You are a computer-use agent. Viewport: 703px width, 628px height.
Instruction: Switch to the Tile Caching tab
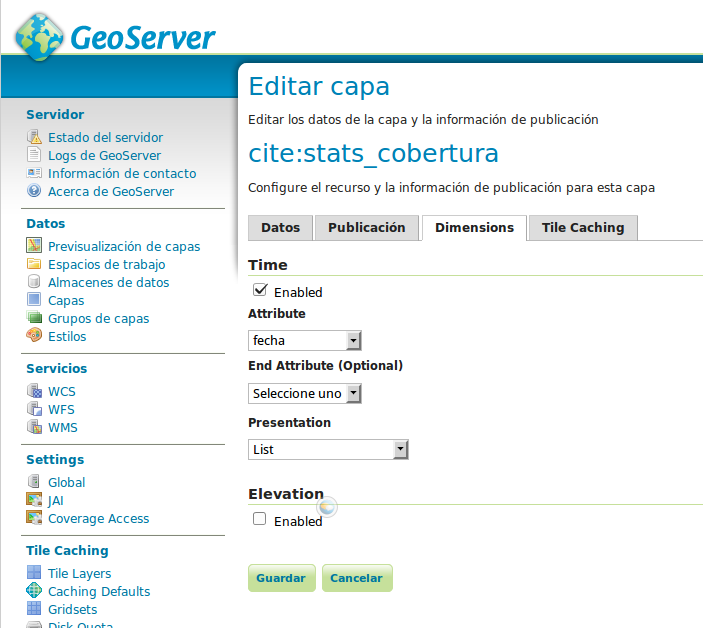click(x=582, y=228)
